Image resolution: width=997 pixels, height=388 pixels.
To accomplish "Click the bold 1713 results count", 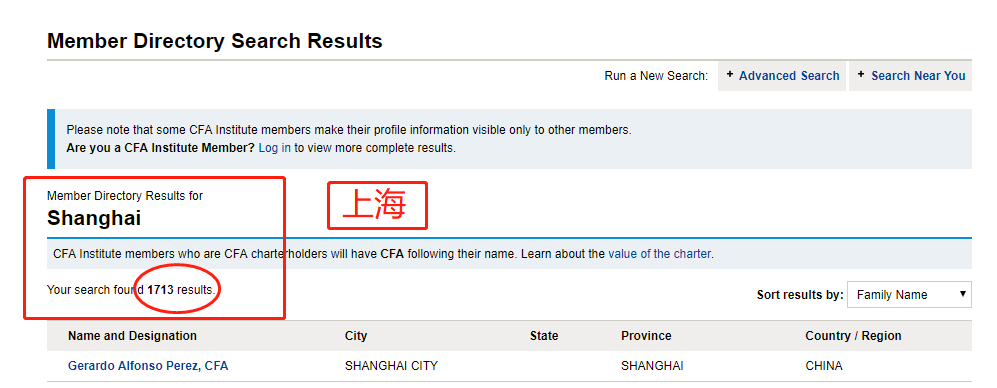I will (160, 290).
